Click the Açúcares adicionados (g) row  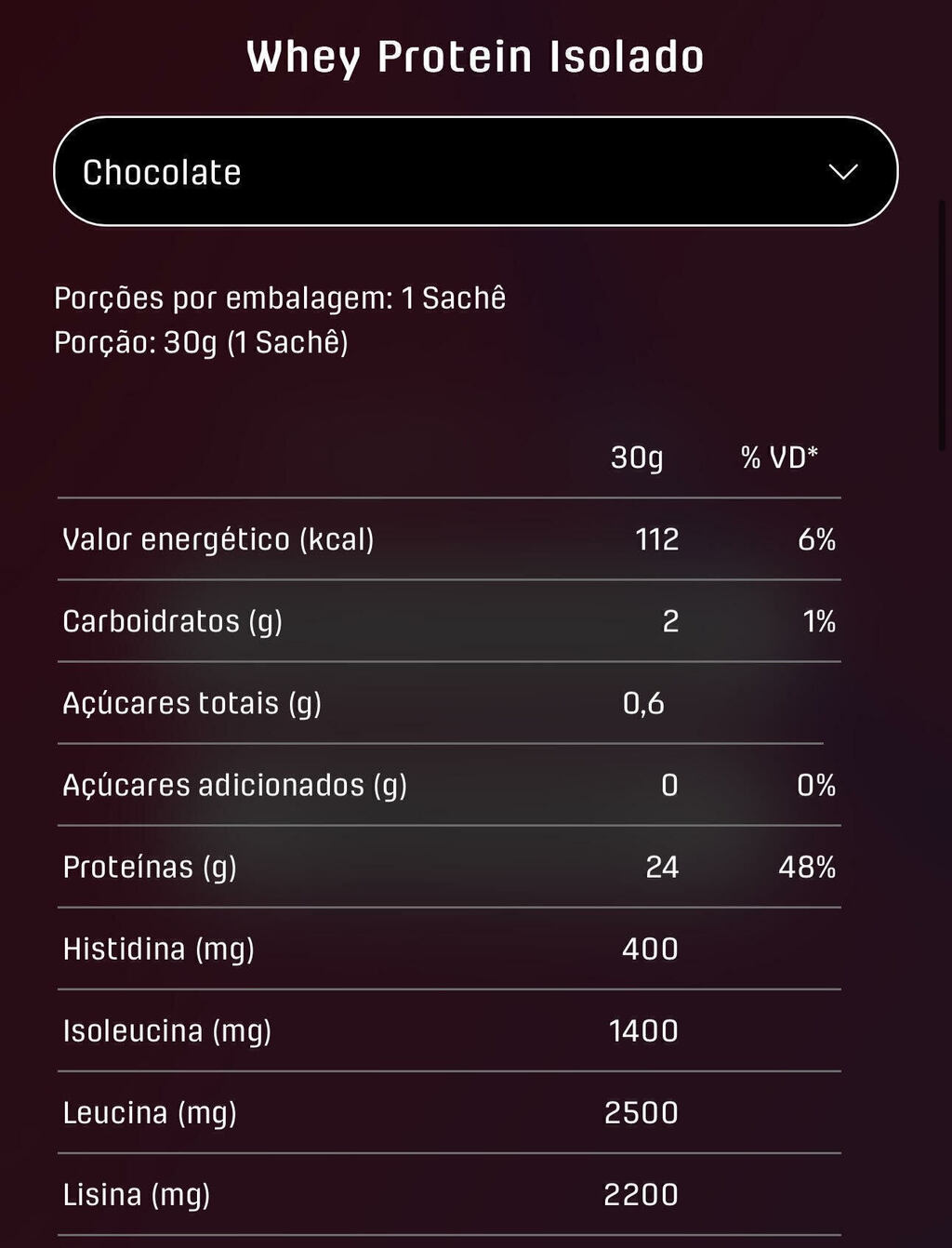[x=449, y=785]
